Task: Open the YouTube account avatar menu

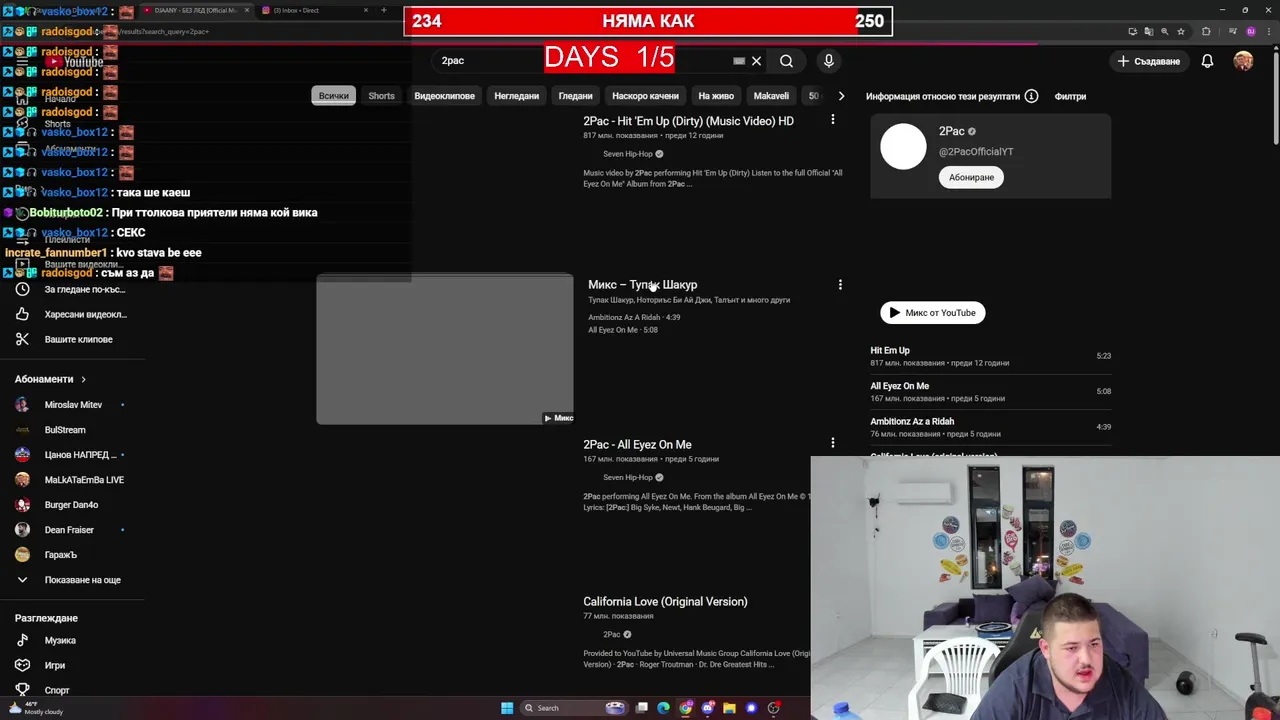Action: point(1243,61)
